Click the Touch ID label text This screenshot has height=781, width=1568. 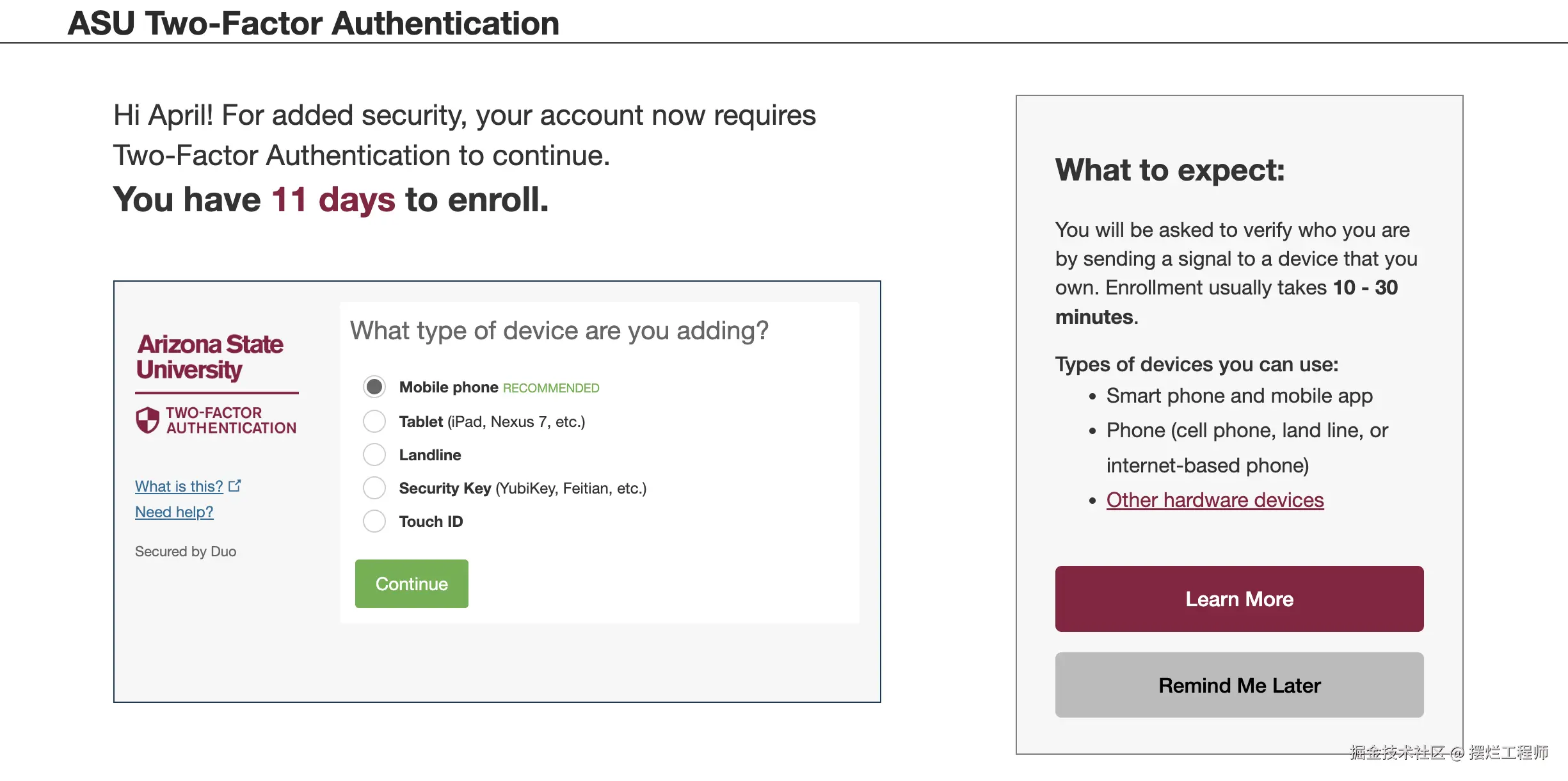[431, 522]
